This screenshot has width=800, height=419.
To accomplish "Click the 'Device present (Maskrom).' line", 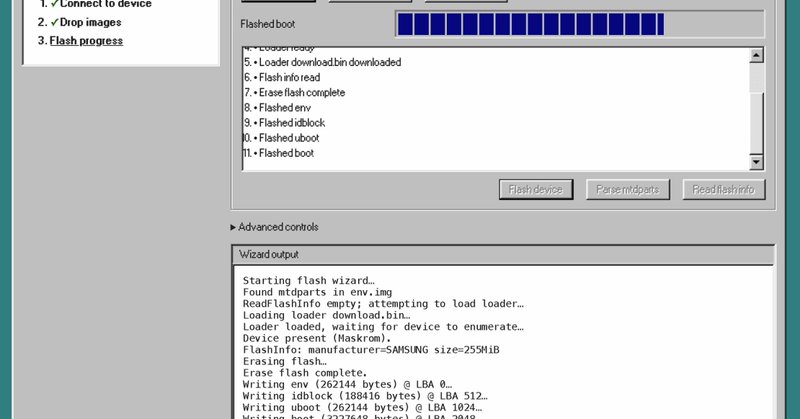I will pos(317,338).
